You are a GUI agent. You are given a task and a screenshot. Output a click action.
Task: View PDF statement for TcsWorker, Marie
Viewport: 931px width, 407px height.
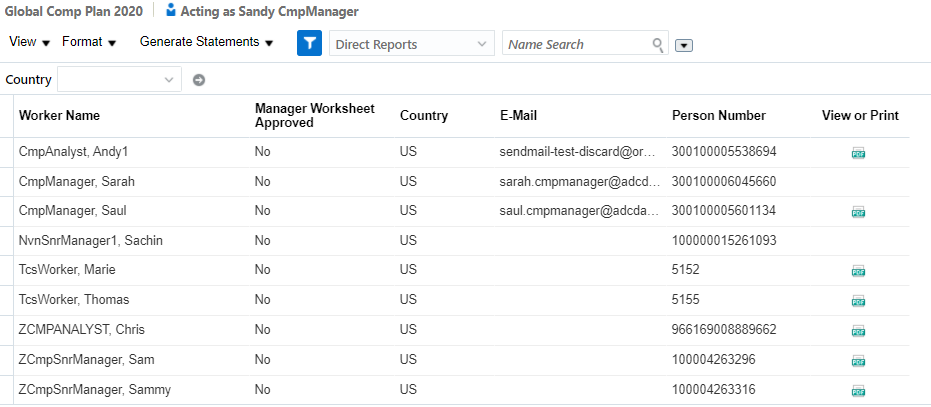(858, 271)
